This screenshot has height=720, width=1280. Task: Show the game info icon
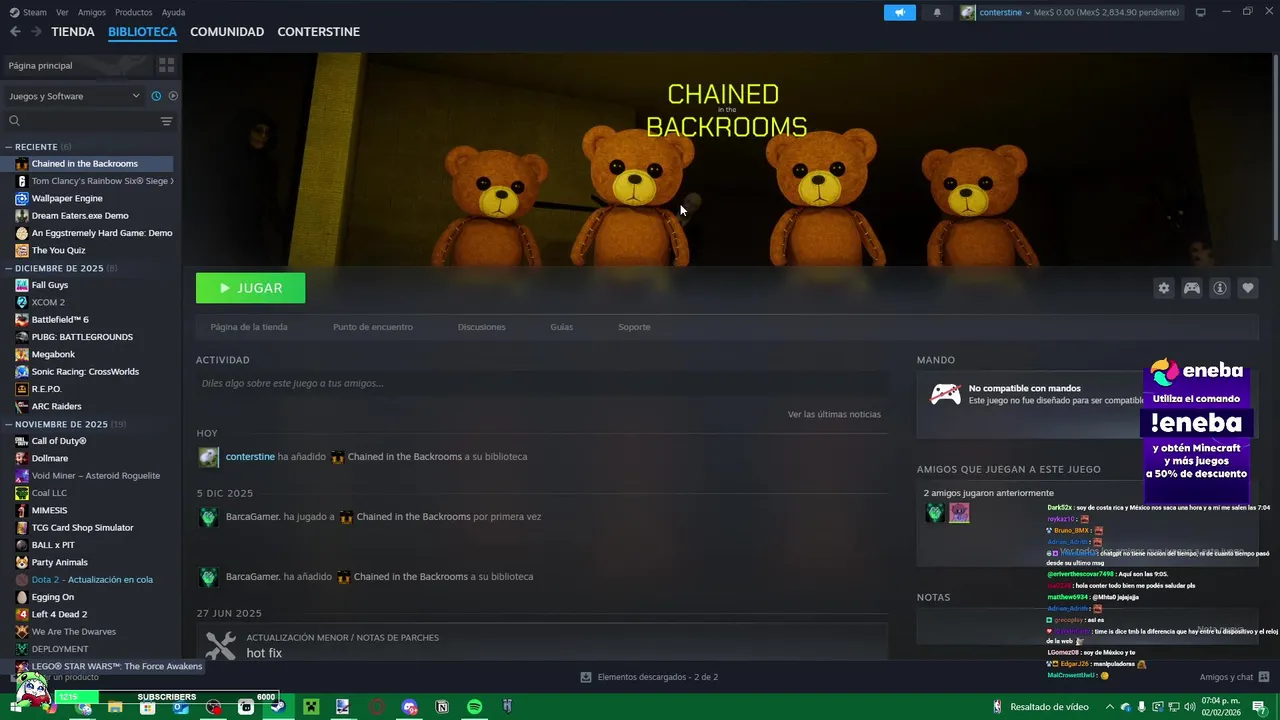[1220, 288]
